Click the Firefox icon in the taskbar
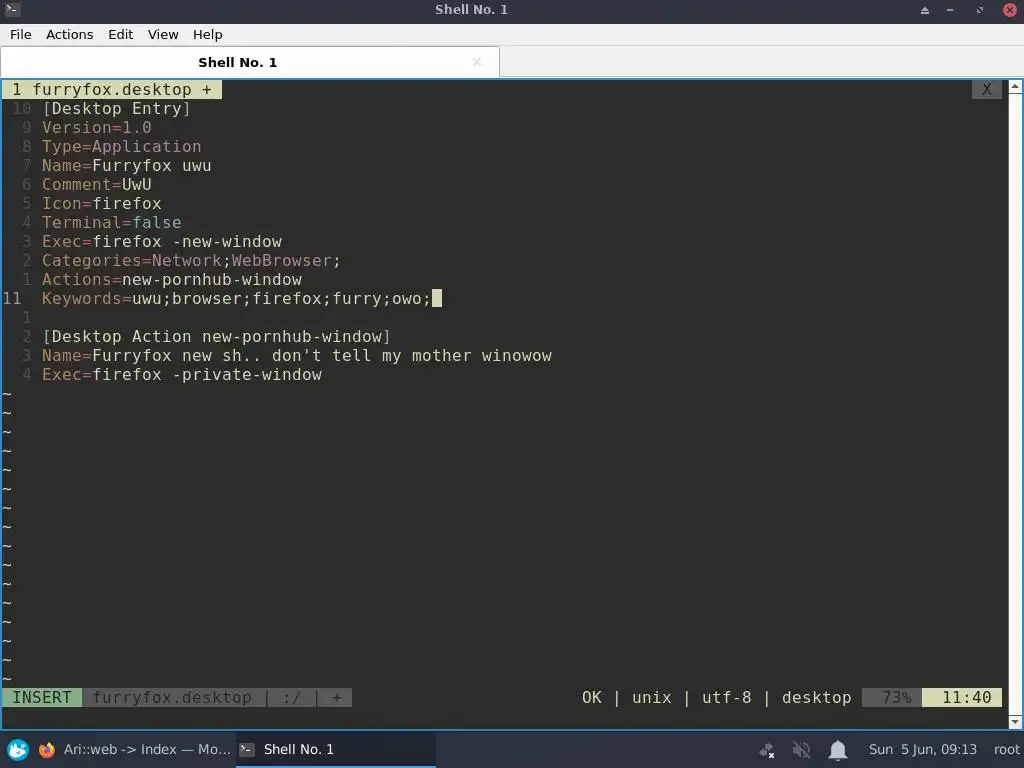Image resolution: width=1024 pixels, height=768 pixels. [x=46, y=749]
